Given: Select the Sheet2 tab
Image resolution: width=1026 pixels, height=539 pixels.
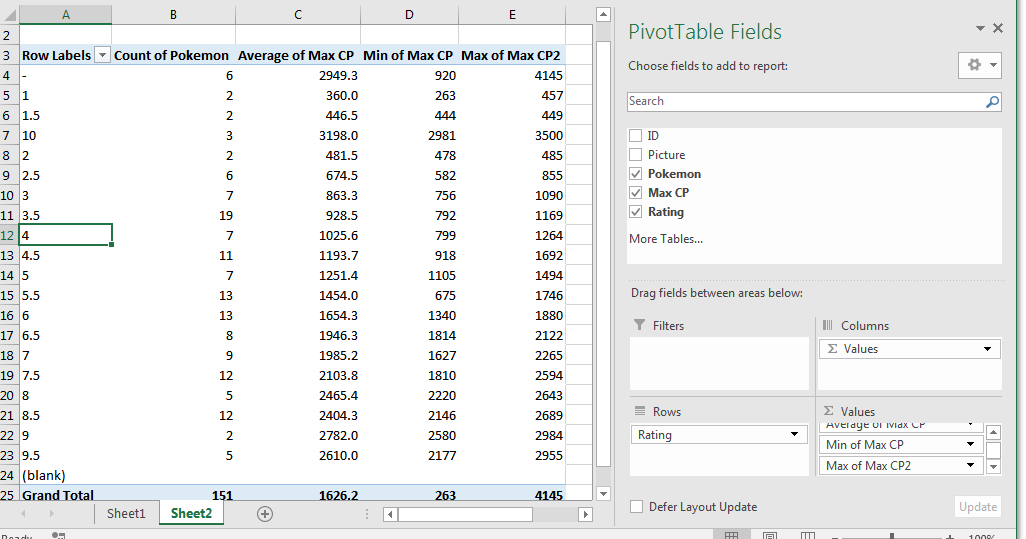Looking at the screenshot, I should click(x=191, y=513).
